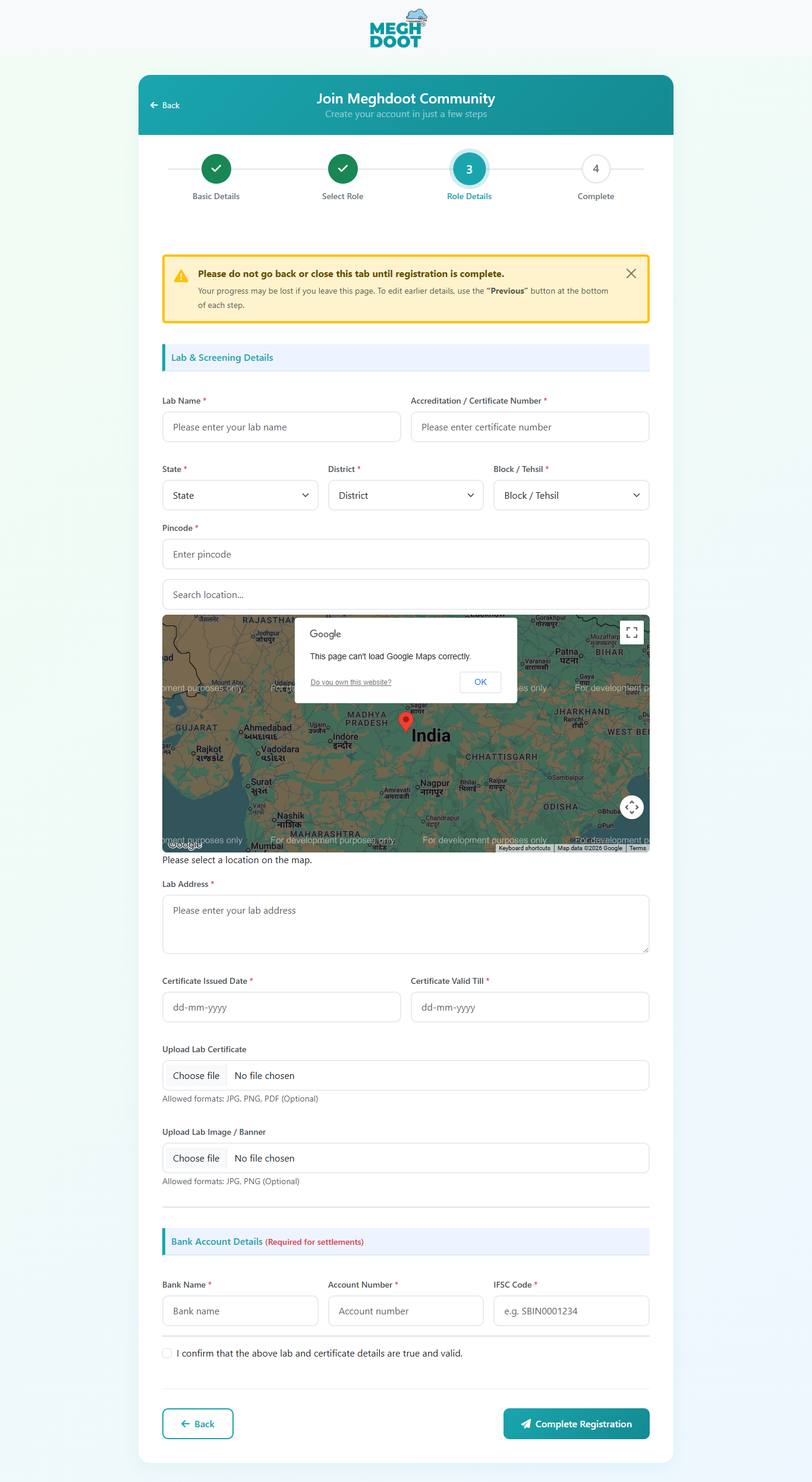Click the red map location pin
812x1482 pixels.
coord(406,722)
